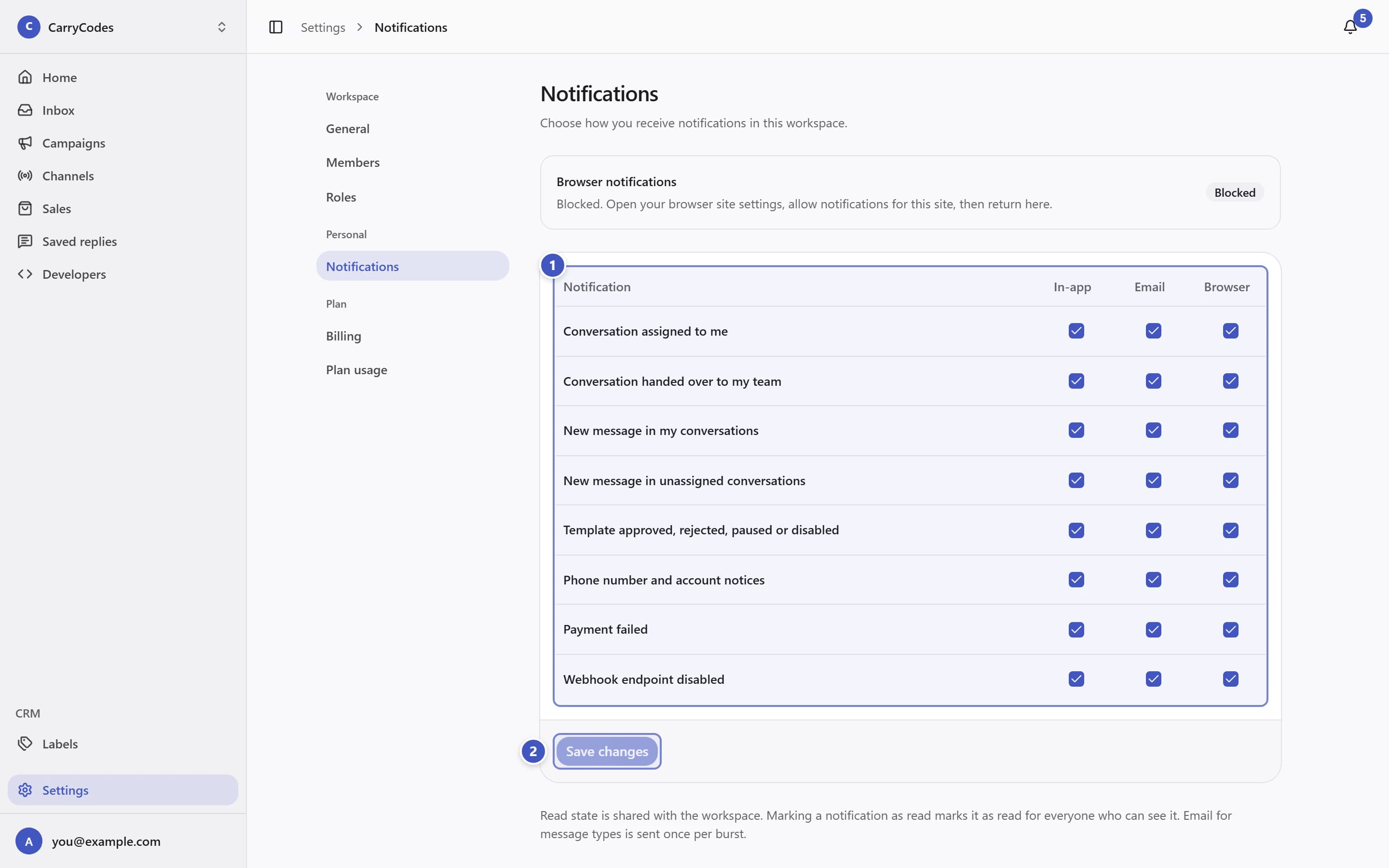Screen dimensions: 1389x868
Task: Click the Email column header
Action: [1149, 286]
